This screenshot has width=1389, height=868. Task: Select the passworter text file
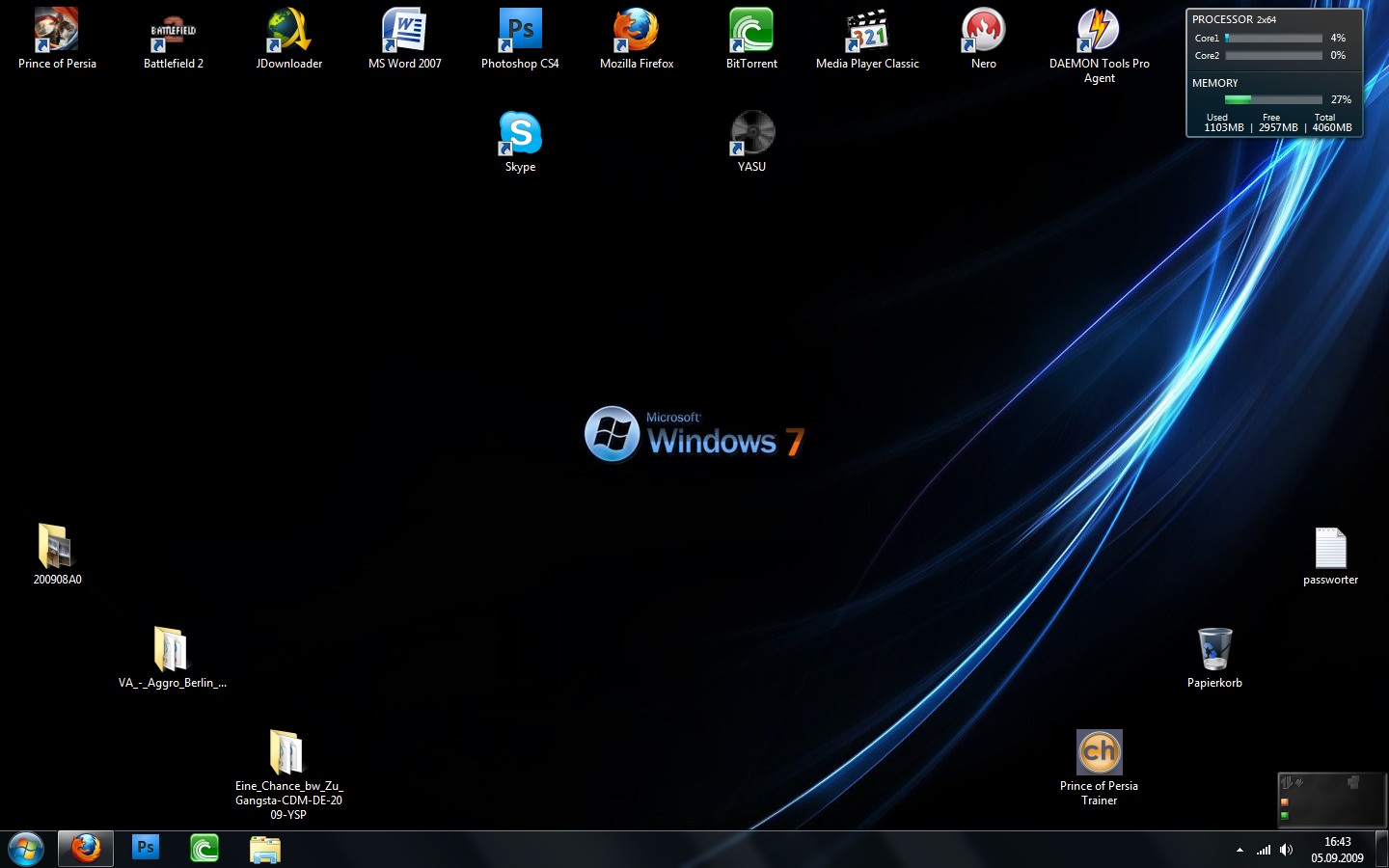1330,556
